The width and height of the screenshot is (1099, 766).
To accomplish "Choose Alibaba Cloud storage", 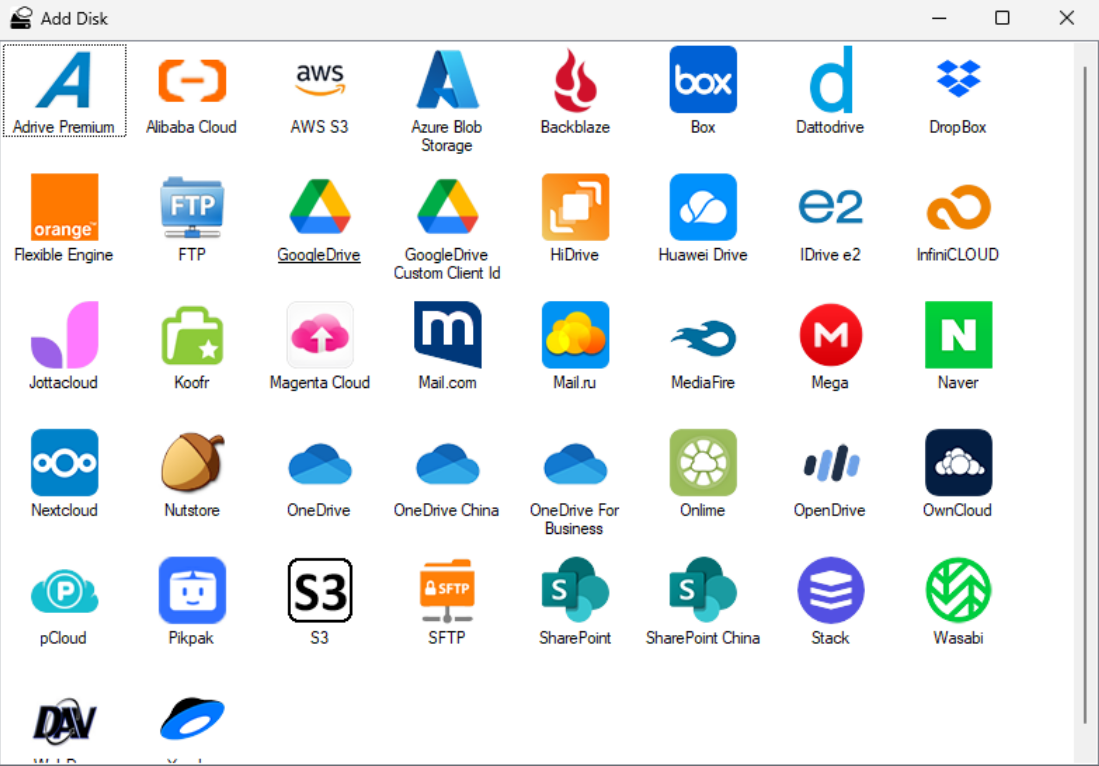I will point(191,80).
